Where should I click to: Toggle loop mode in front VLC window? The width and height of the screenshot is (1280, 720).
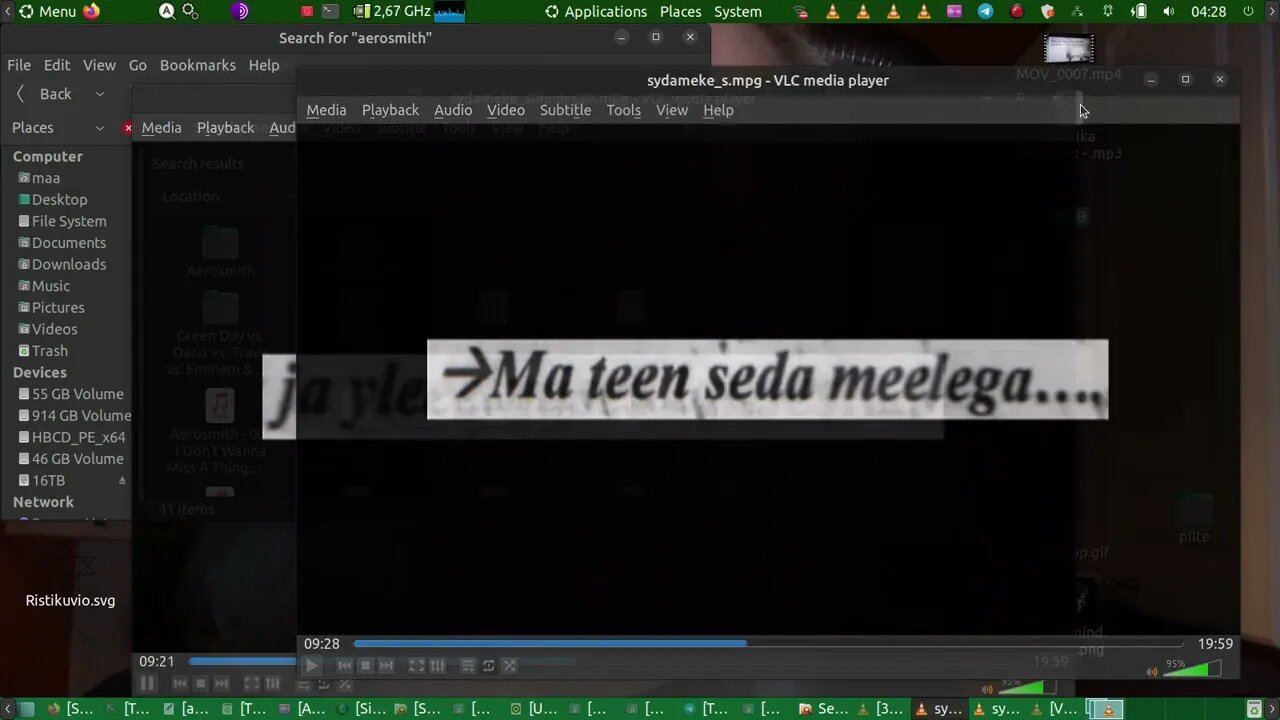click(488, 666)
